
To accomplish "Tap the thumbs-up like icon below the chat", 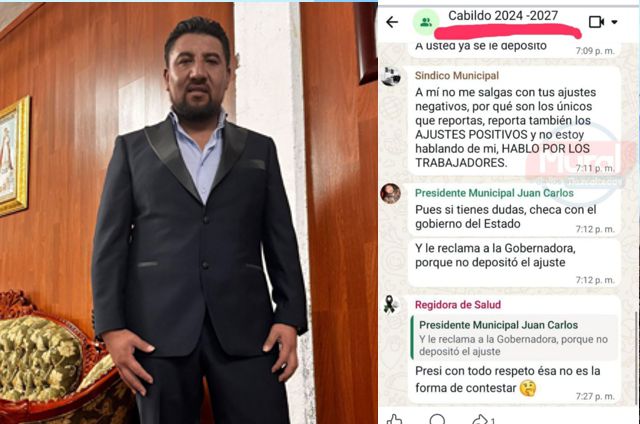I will pyautogui.click(x=394, y=420).
